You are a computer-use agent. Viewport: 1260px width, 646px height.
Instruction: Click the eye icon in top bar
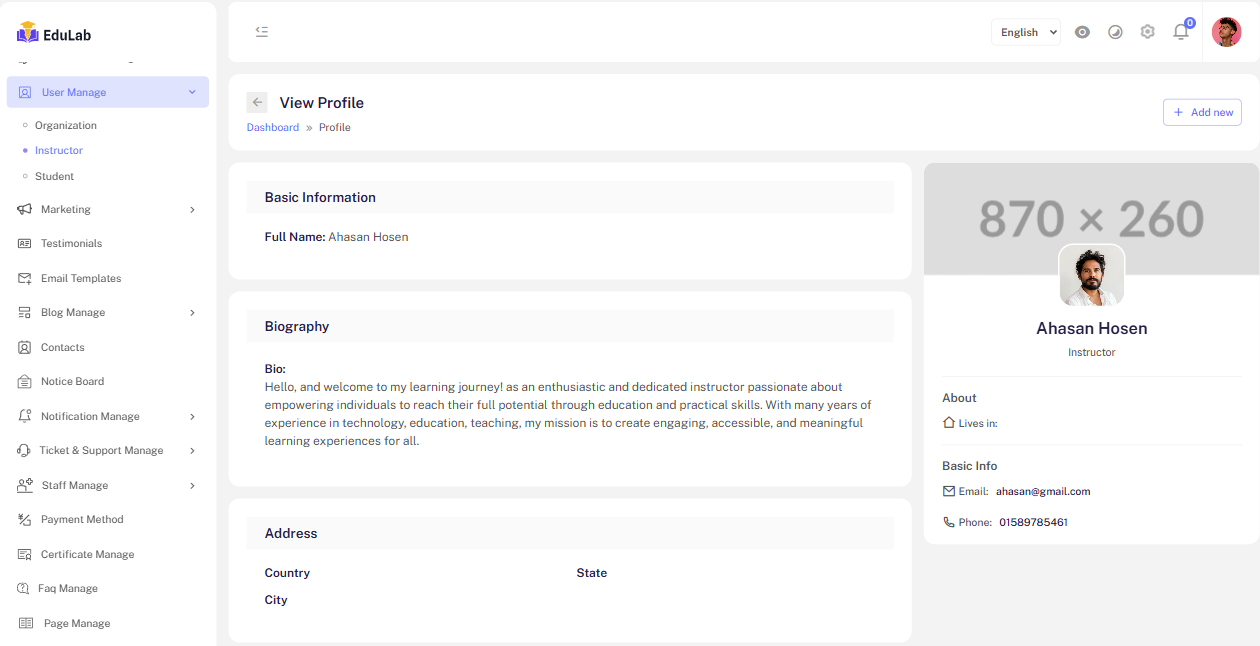pos(1082,32)
